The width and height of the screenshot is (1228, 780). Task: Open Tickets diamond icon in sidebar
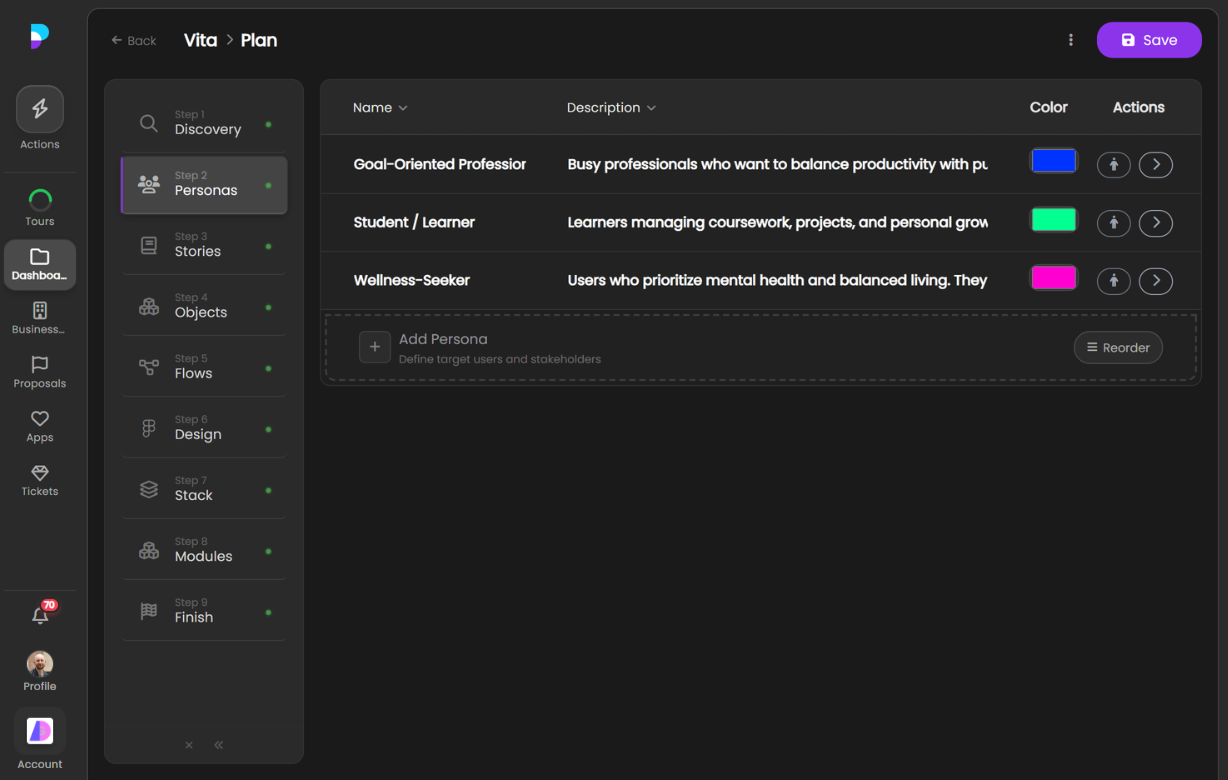pyautogui.click(x=40, y=473)
